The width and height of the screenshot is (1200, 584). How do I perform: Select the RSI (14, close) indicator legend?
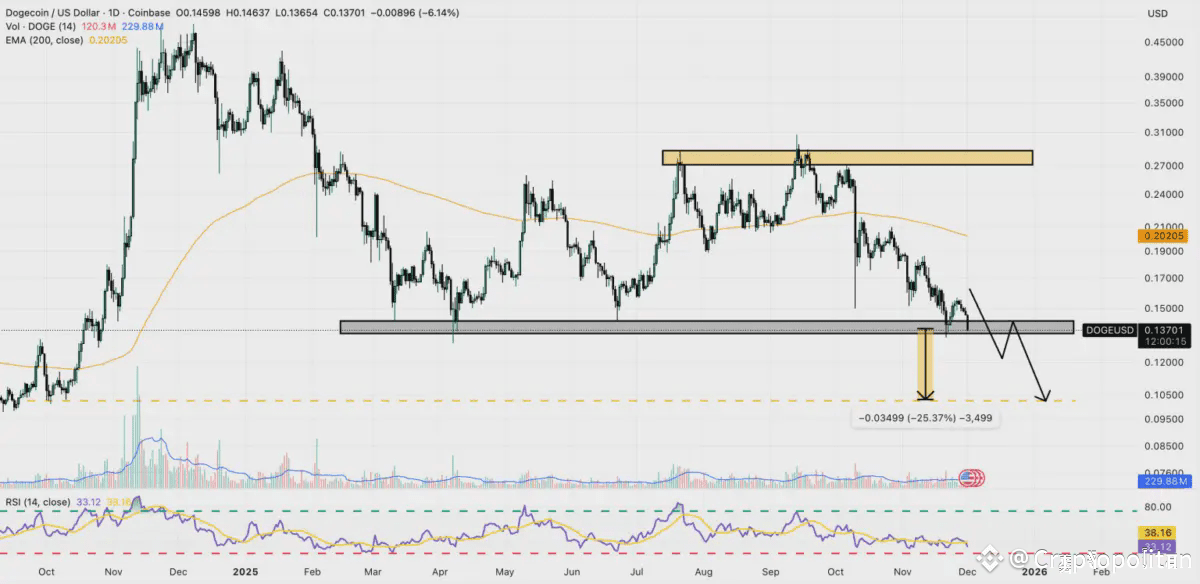tap(37, 502)
